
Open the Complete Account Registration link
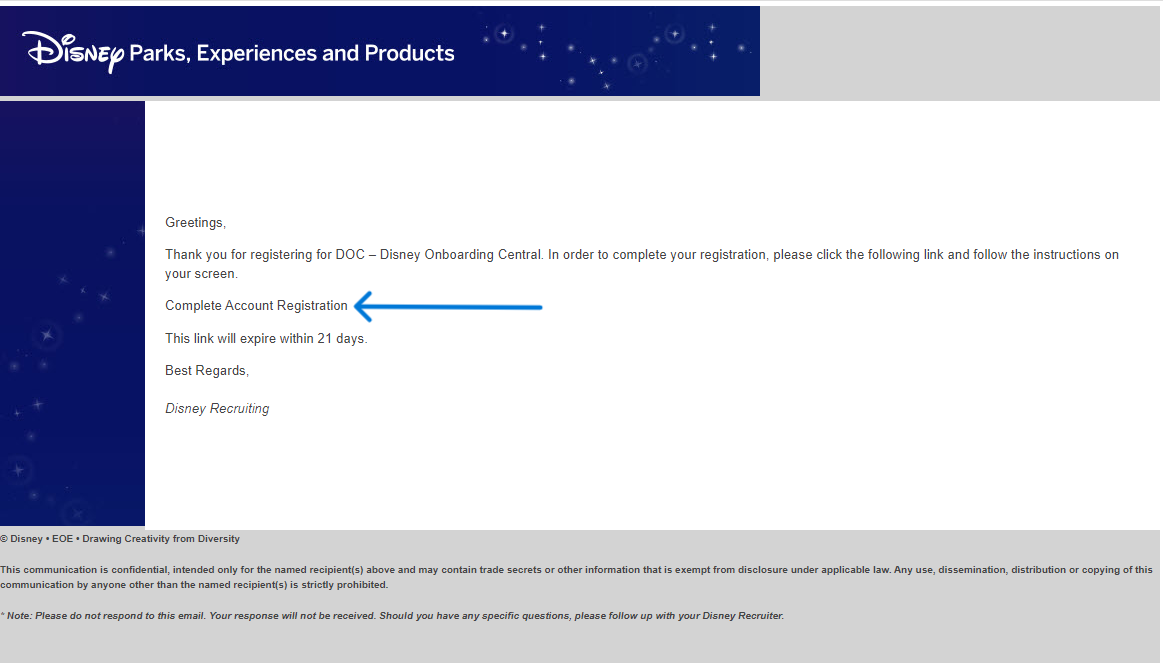coord(256,306)
